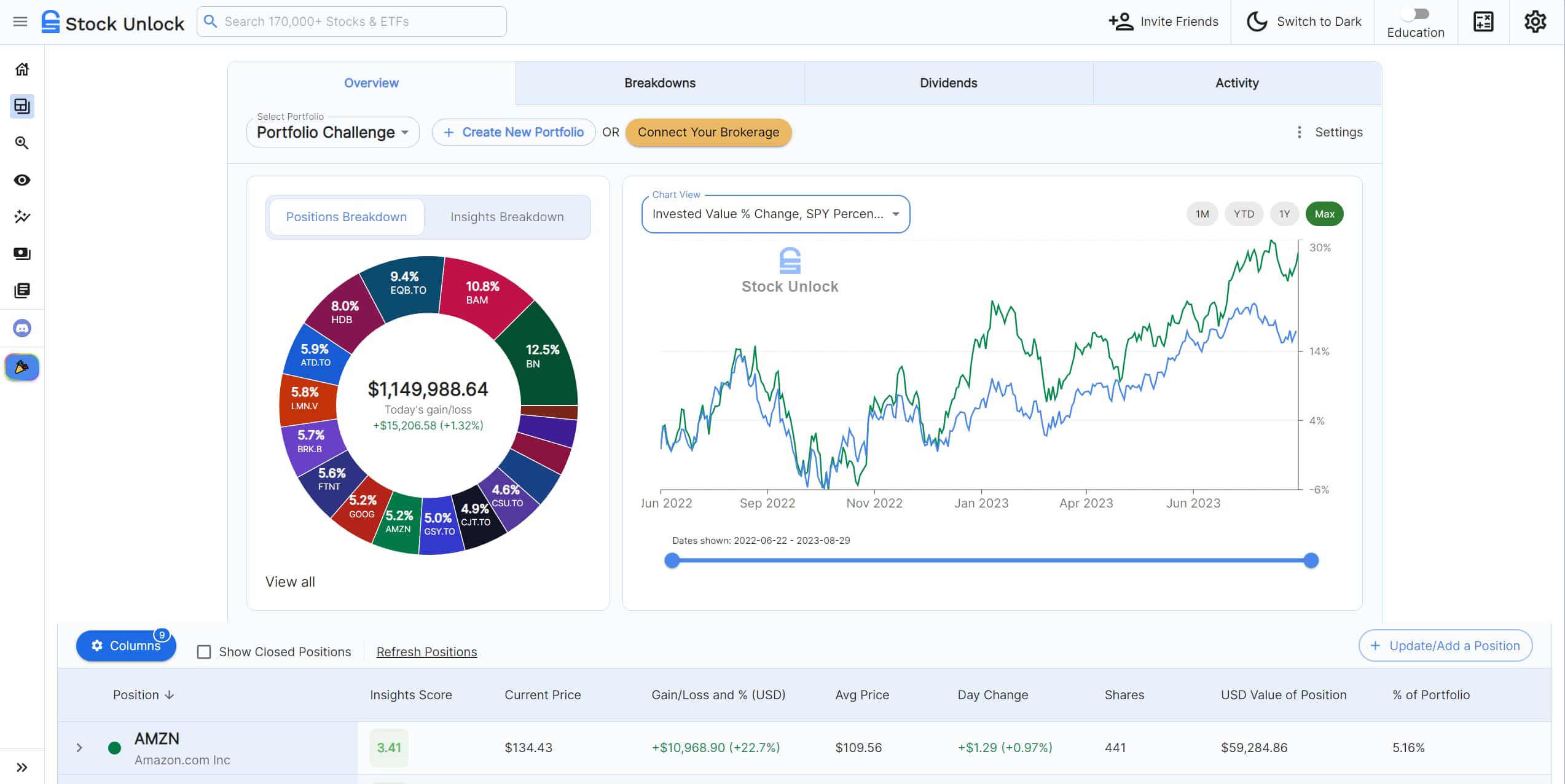Switch to the Breakdowns tab

point(660,83)
